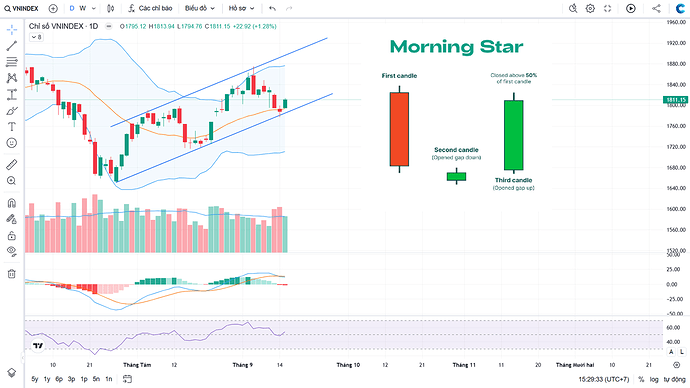Image resolution: width=690 pixels, height=388 pixels.
Task: Select the ruler measure tool
Action: (12, 165)
